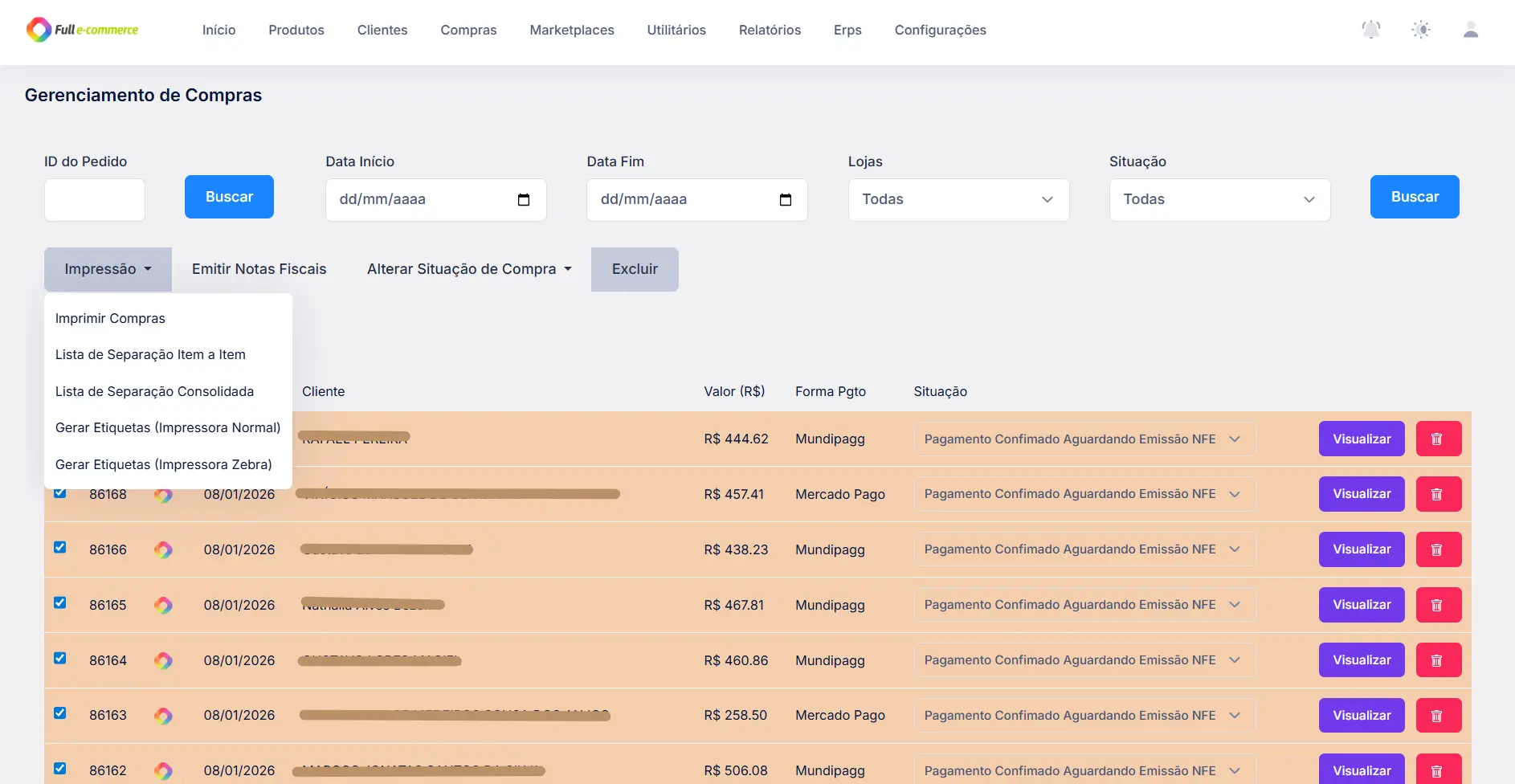The image size is (1515, 784).
Task: Visualizar the R$ 444.62 order
Action: tap(1362, 439)
